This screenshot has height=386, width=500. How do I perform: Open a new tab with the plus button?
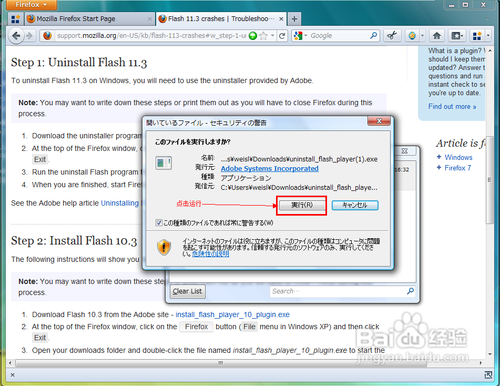pyautogui.click(x=294, y=19)
